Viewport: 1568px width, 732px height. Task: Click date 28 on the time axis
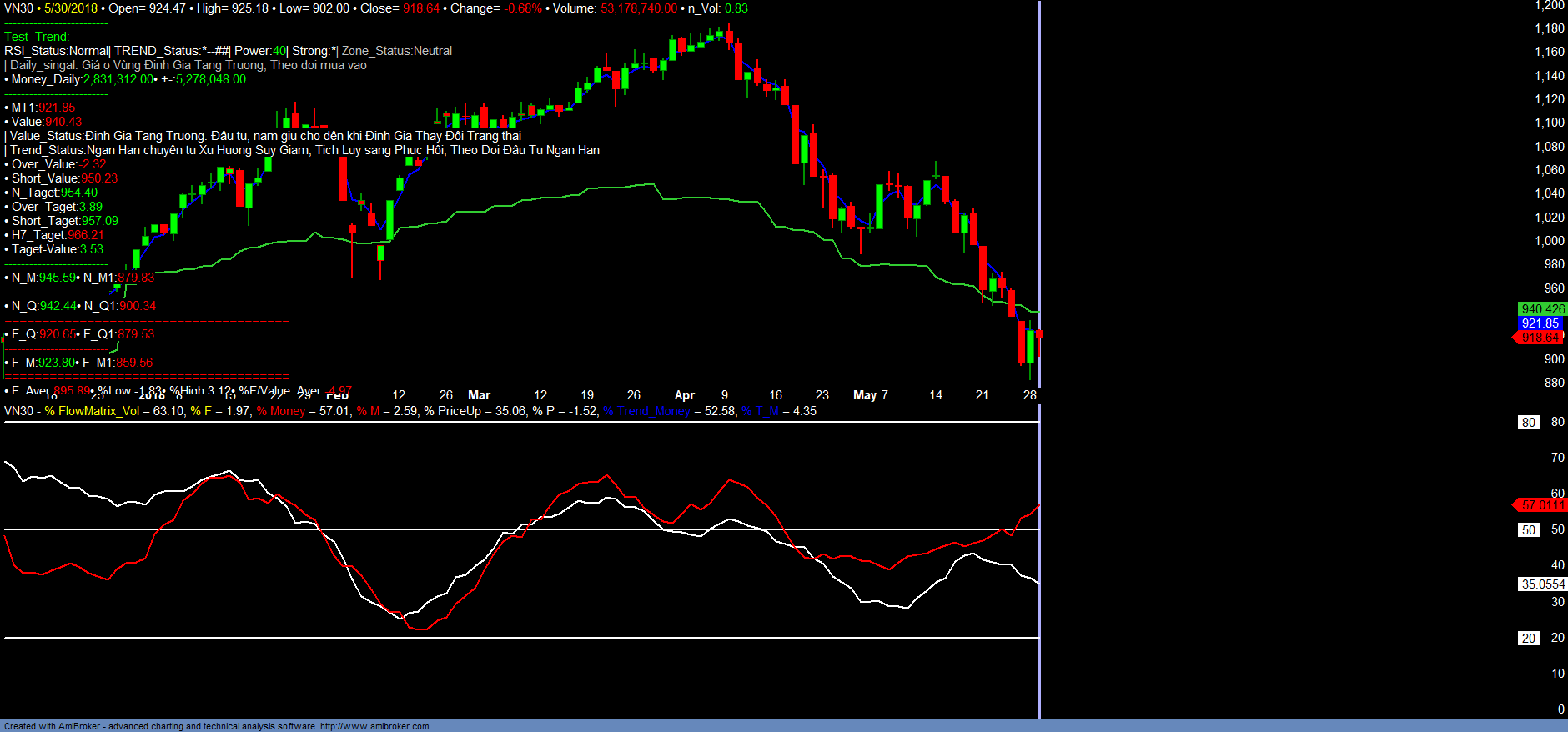pyautogui.click(x=1029, y=395)
